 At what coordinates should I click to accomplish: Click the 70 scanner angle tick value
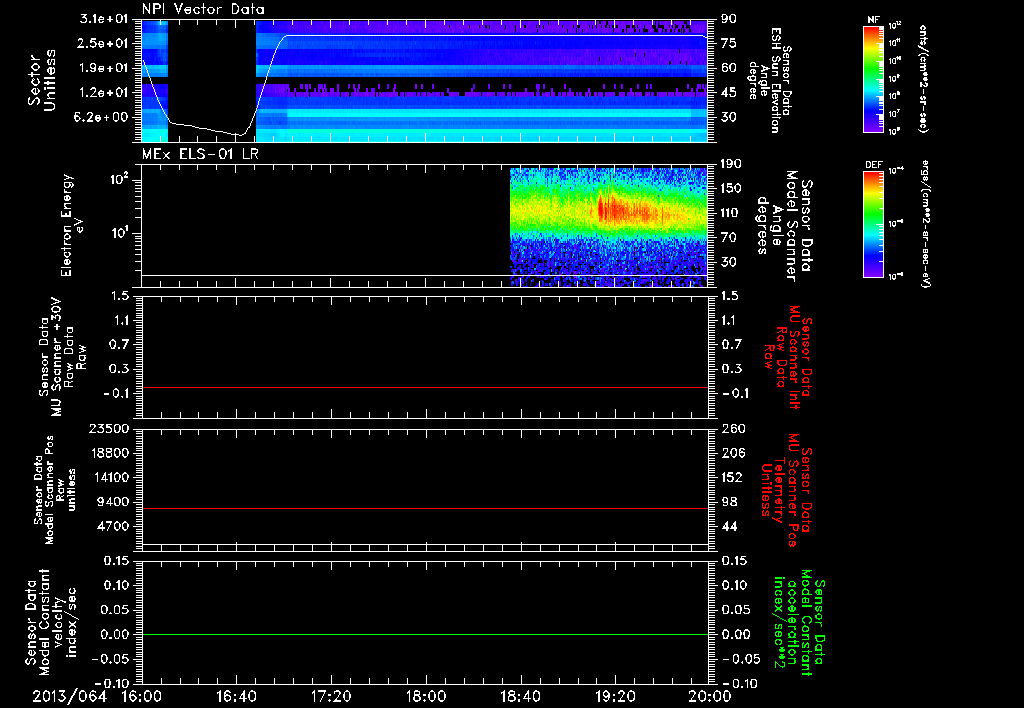tap(729, 238)
